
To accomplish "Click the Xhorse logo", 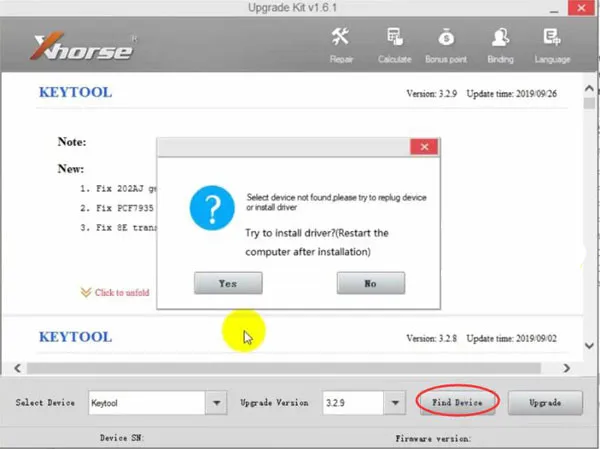I will (x=83, y=47).
